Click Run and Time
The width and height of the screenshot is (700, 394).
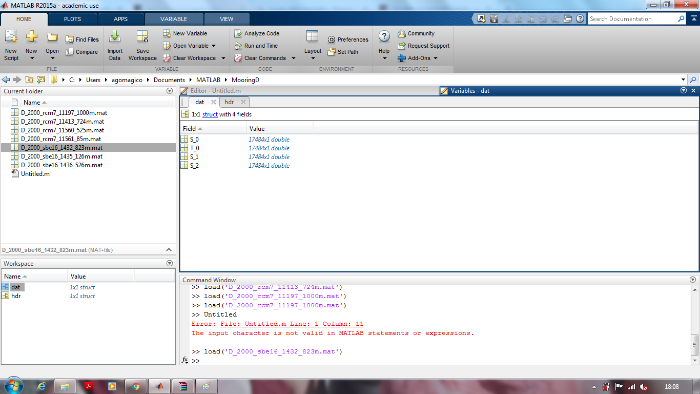(256, 46)
